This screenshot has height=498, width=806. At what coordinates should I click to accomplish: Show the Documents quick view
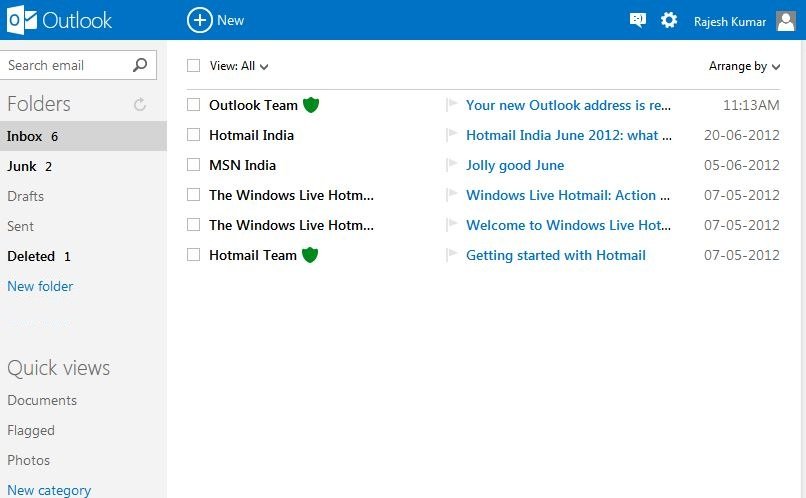click(42, 400)
